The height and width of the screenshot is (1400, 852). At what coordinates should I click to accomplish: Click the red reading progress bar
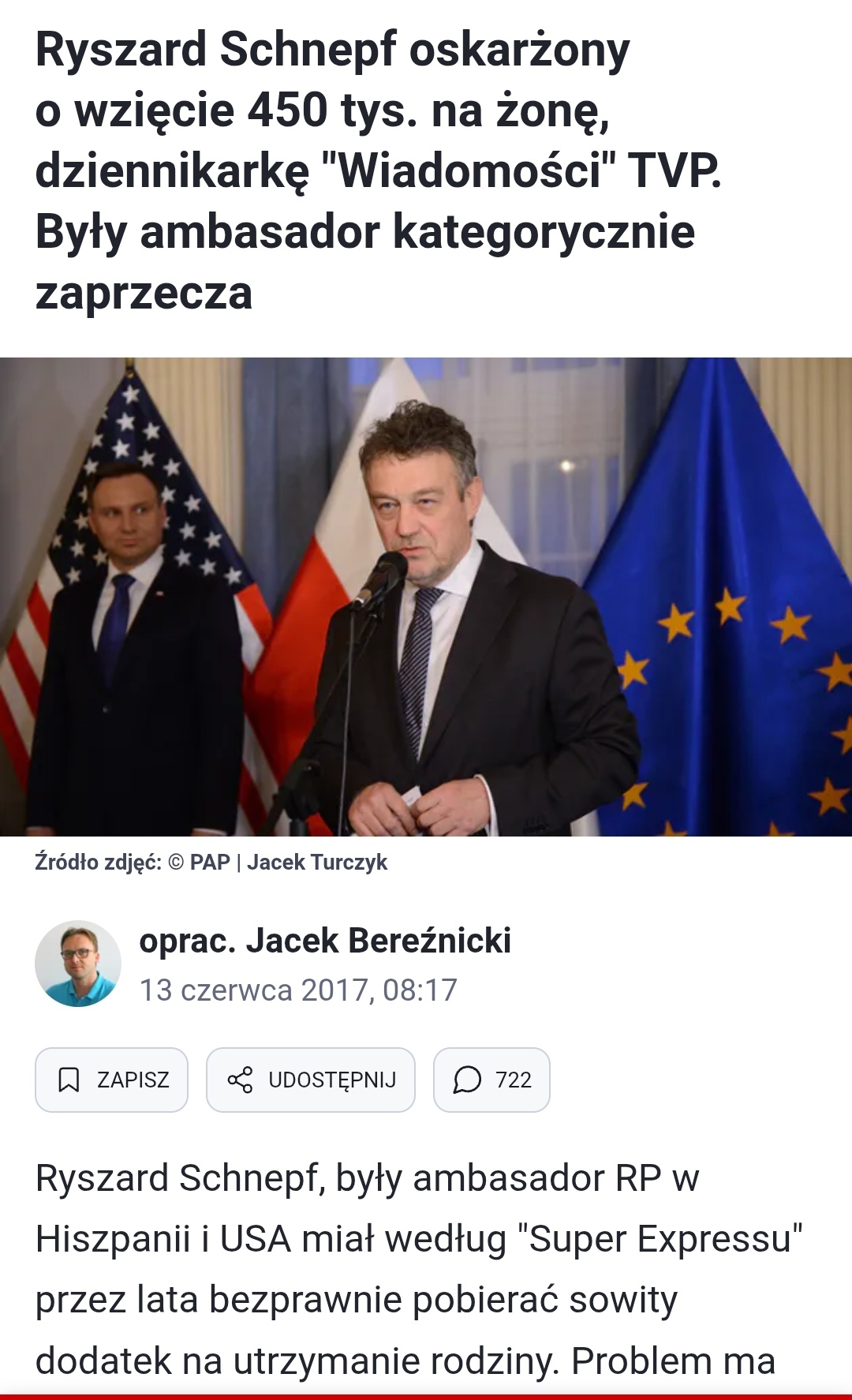(x=426, y=1397)
